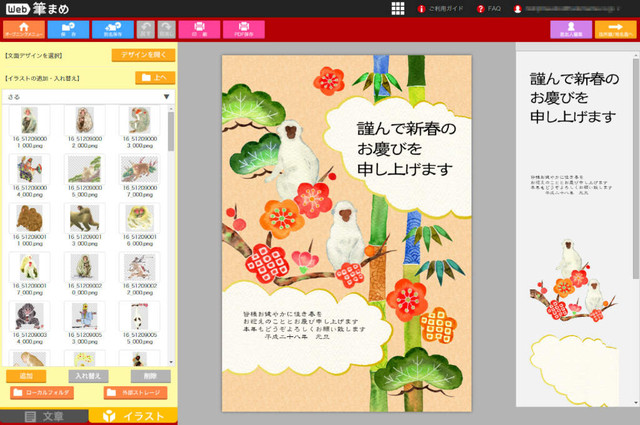Switch to the 文章 tab

[x=44, y=417]
